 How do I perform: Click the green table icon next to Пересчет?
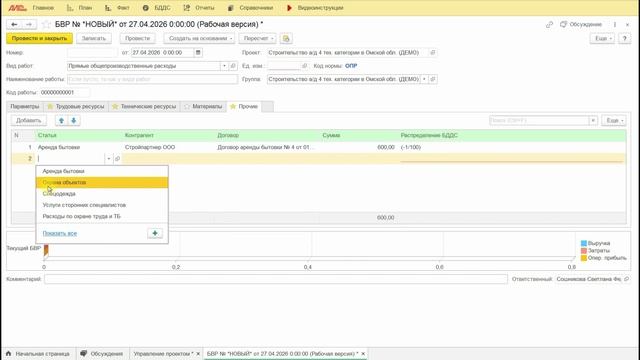coord(286,38)
